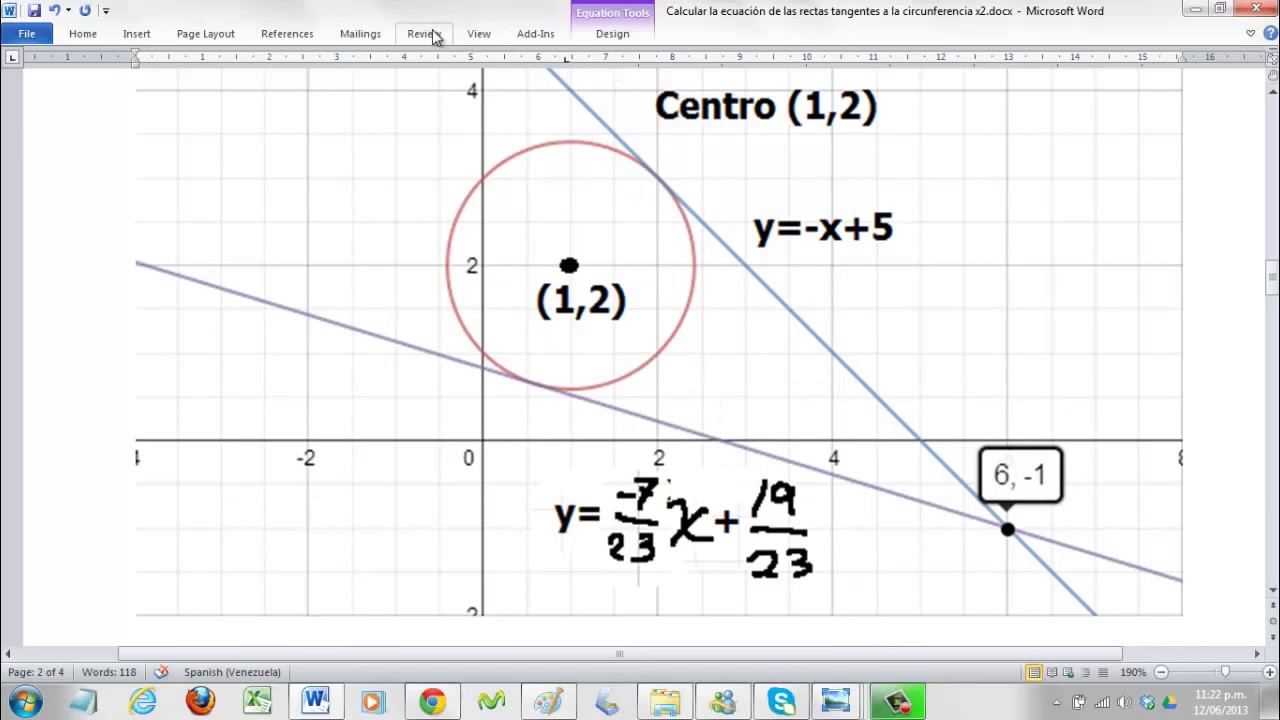Click the Word application icon in title bar
Screen dimensions: 1280x720
point(10,11)
